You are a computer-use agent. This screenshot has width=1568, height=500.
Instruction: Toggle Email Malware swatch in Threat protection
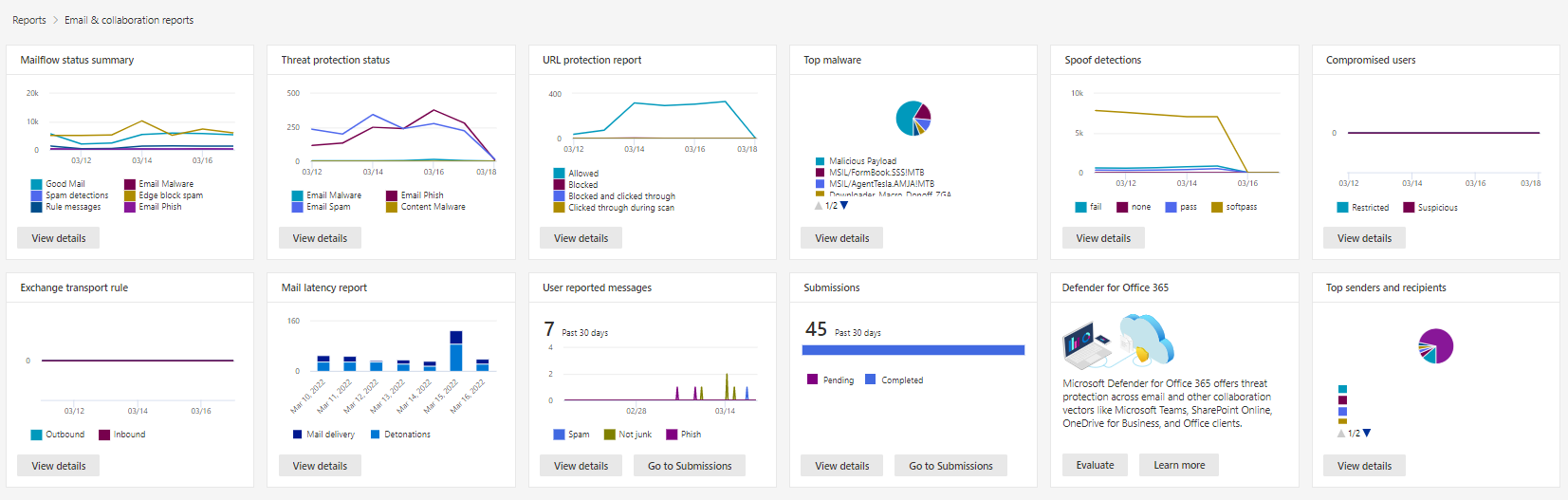point(297,195)
